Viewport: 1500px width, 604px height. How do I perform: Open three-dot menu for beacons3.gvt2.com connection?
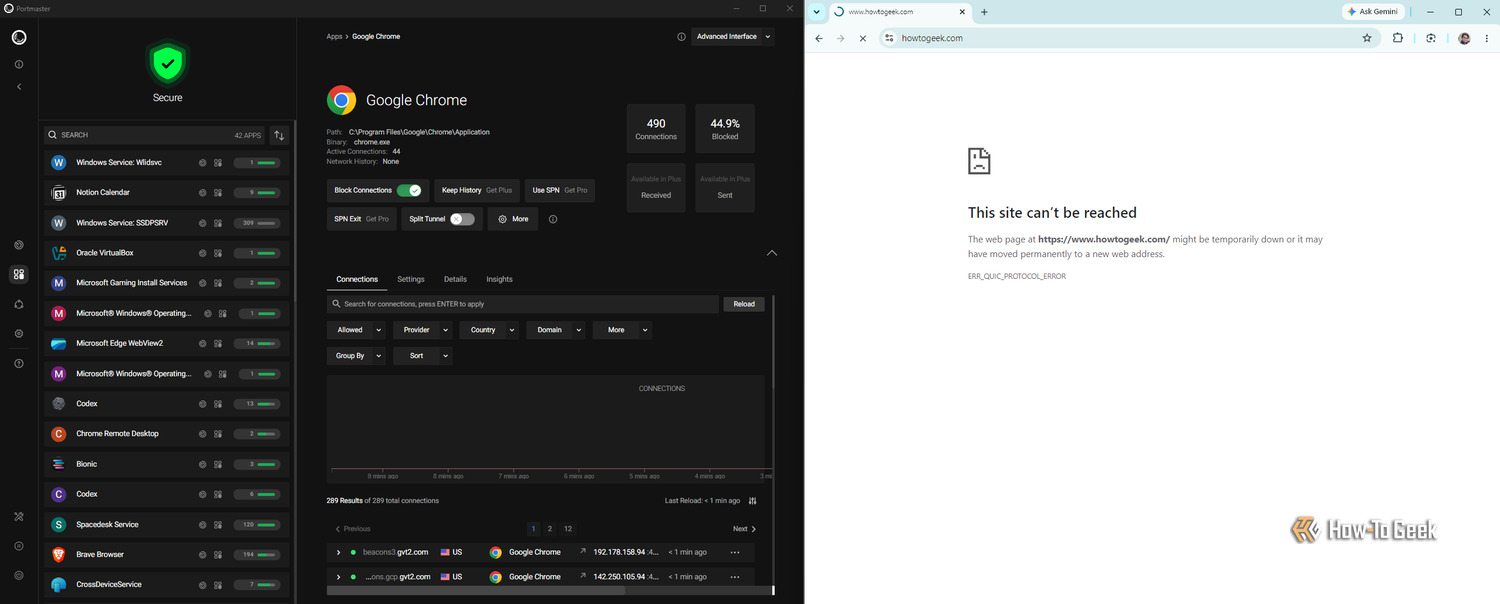735,552
